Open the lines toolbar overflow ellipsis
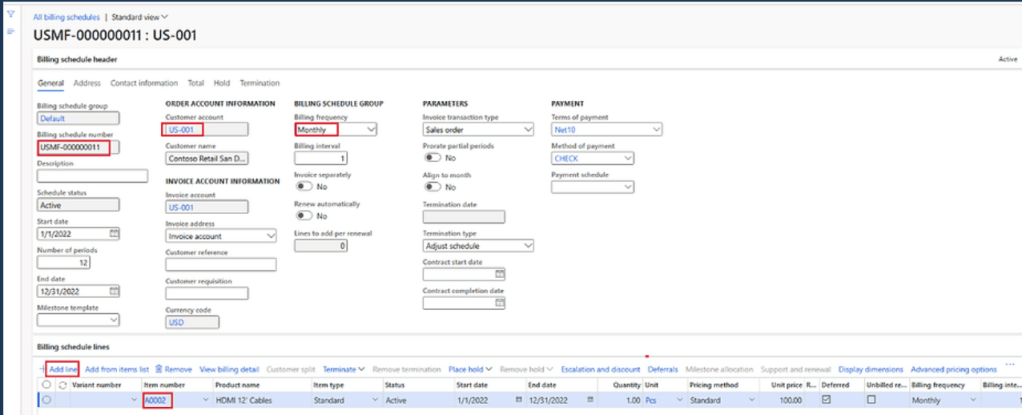The image size is (1022, 415). click(x=1009, y=367)
